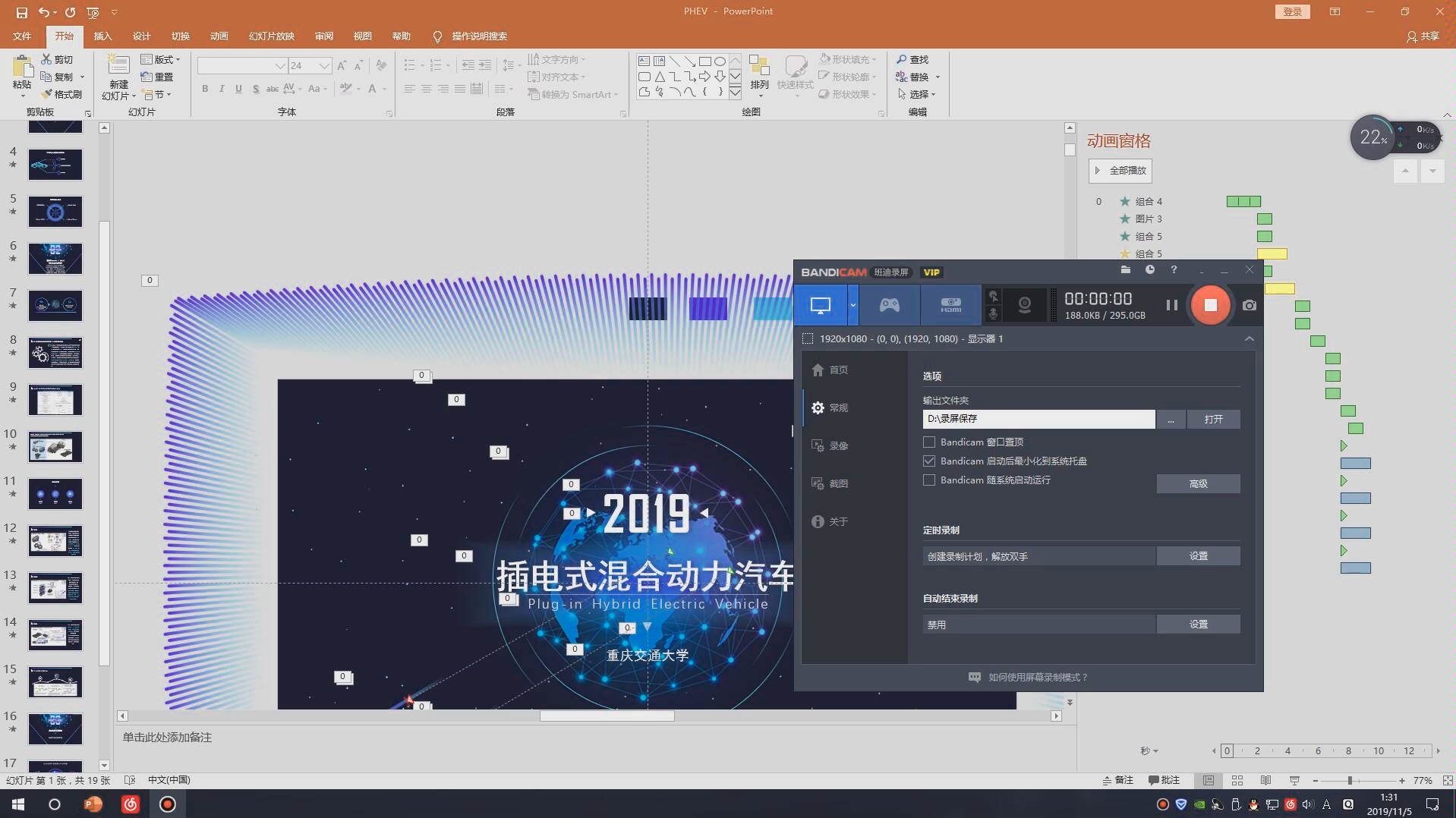Toggle Bandicam microphone recording icon

click(x=993, y=314)
